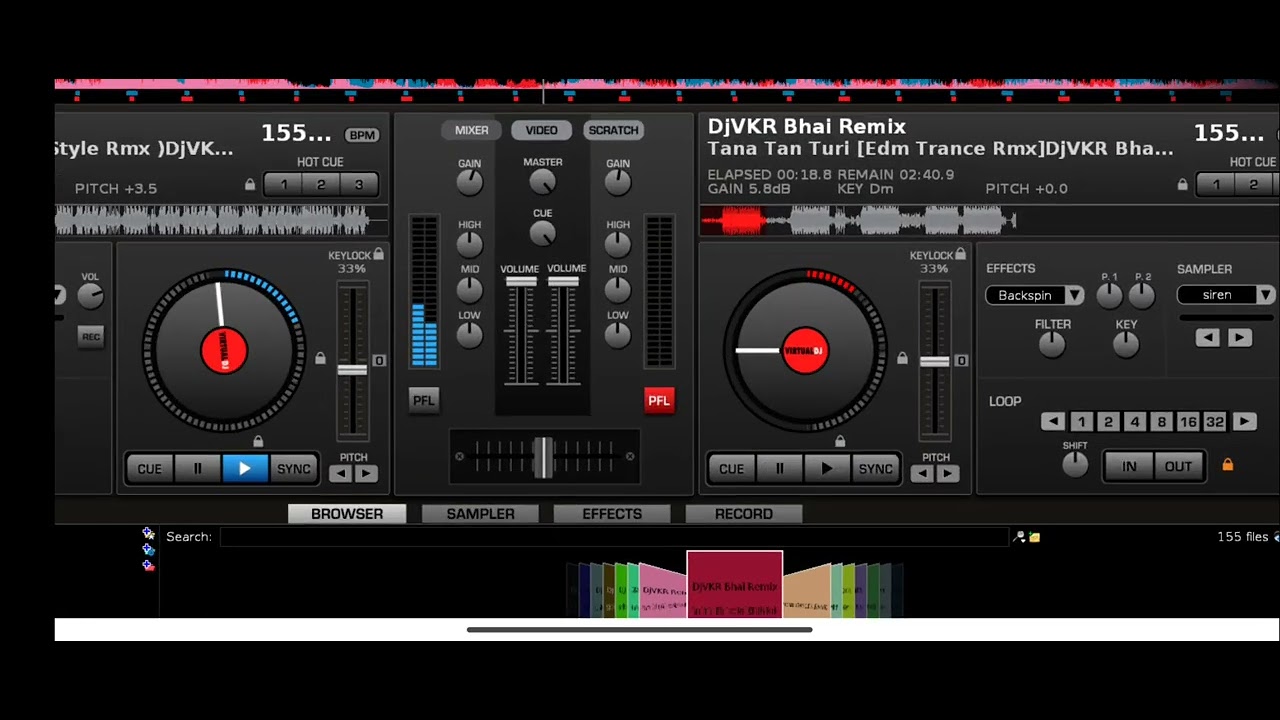Click the right deck pitch slider handle
Screen dimensions: 1280x720
[934, 362]
